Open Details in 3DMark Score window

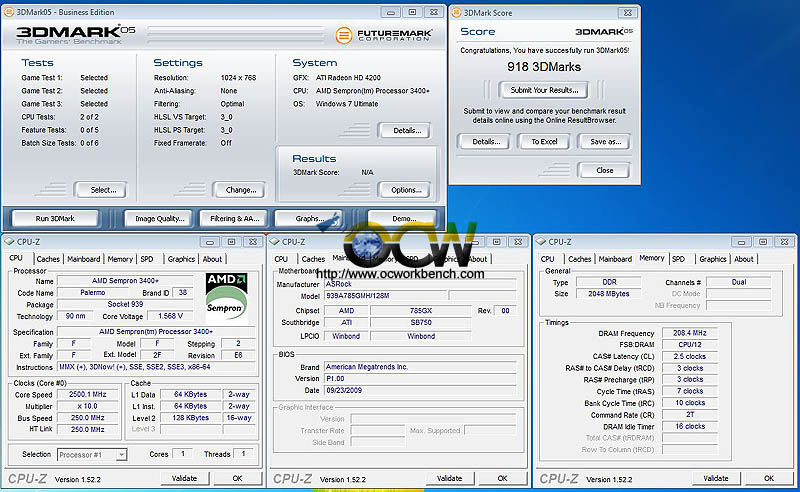(x=485, y=141)
